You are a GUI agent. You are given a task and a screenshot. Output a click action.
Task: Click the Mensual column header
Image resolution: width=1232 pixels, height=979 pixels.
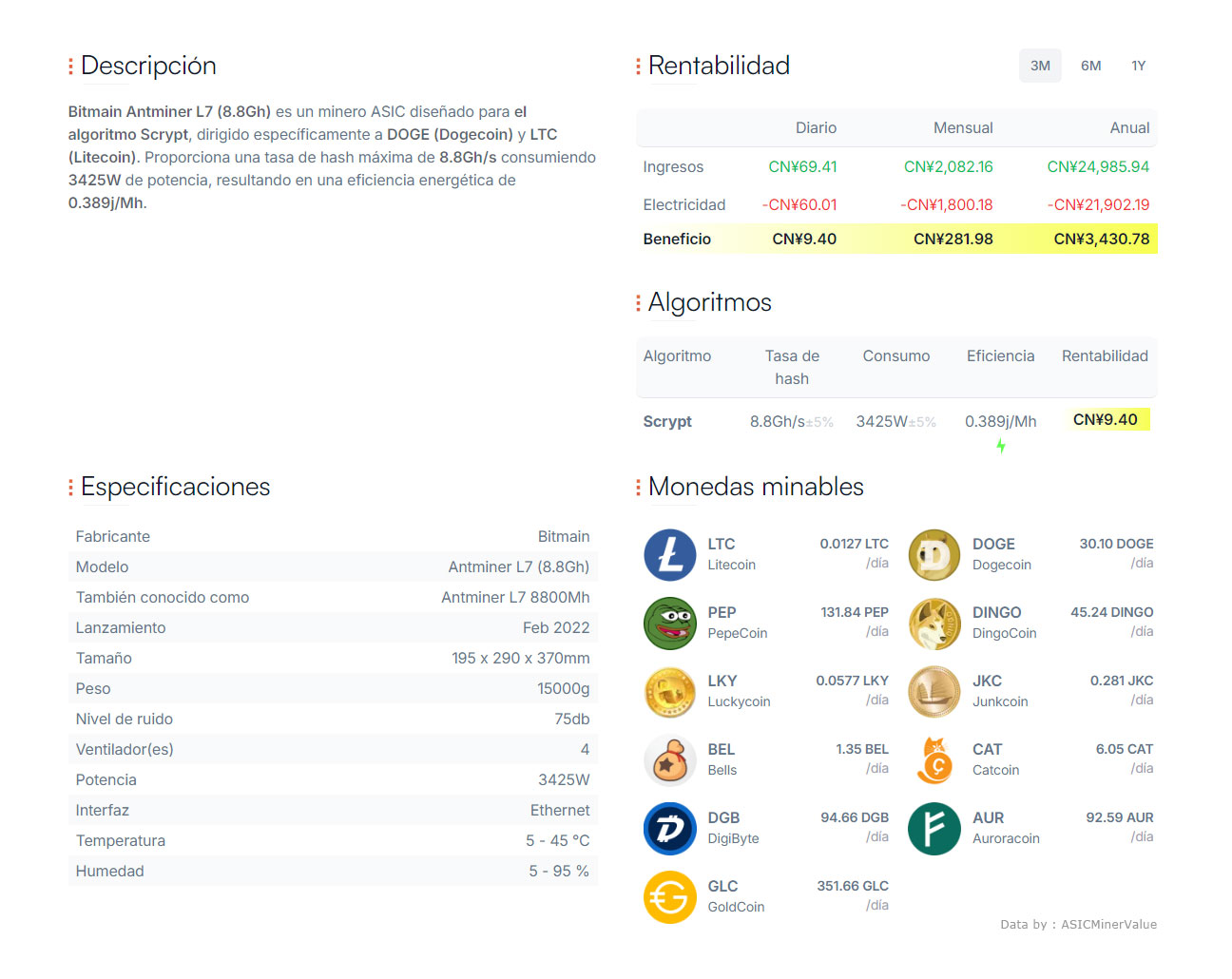[x=963, y=127]
